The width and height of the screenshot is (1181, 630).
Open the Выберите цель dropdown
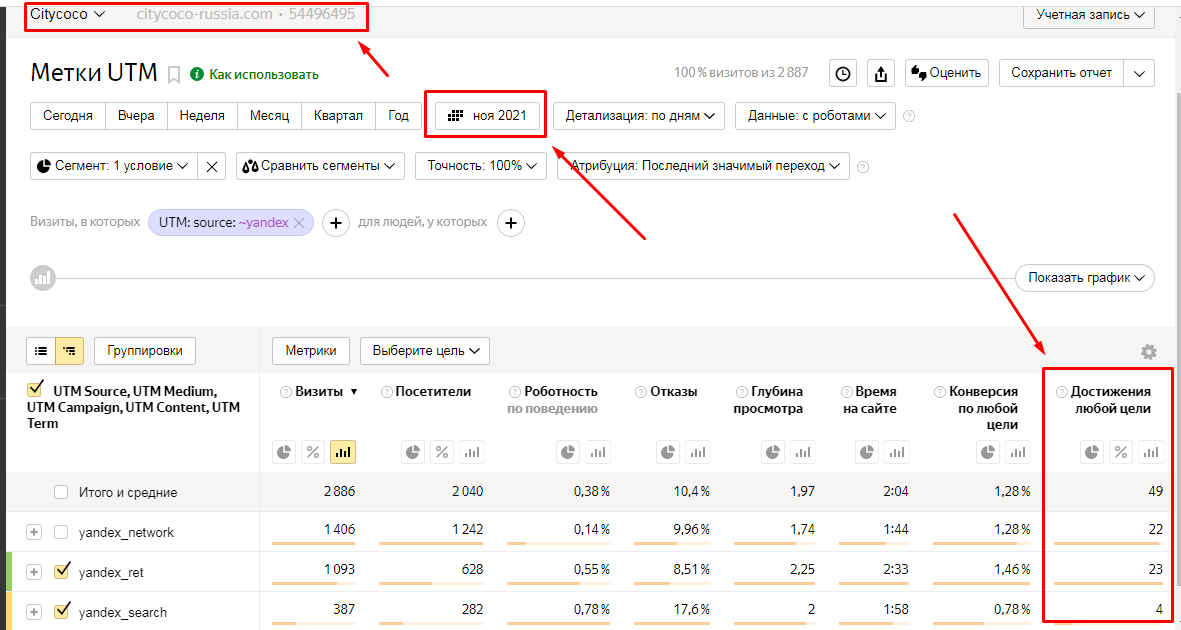coord(425,351)
